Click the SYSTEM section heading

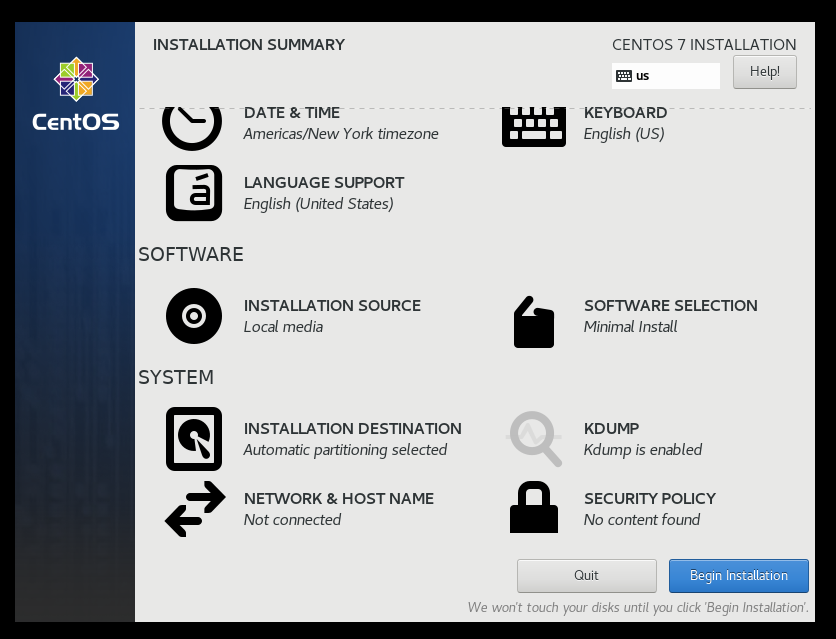point(176,377)
